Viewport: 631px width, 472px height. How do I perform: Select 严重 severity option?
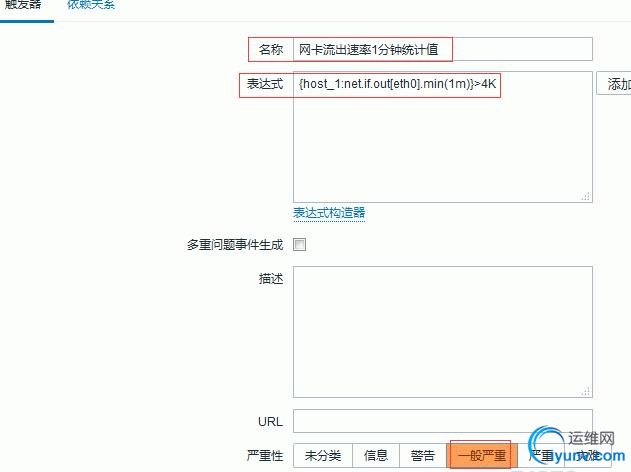click(541, 456)
